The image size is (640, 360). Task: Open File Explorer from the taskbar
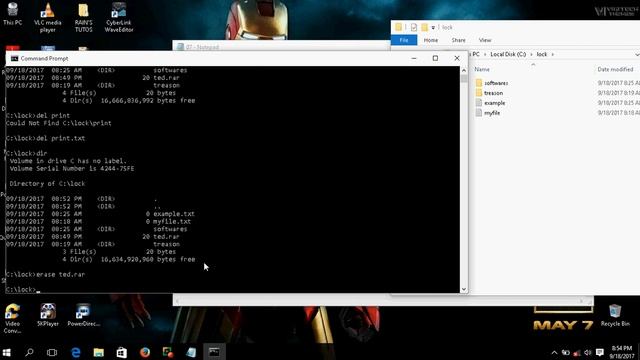[98, 352]
